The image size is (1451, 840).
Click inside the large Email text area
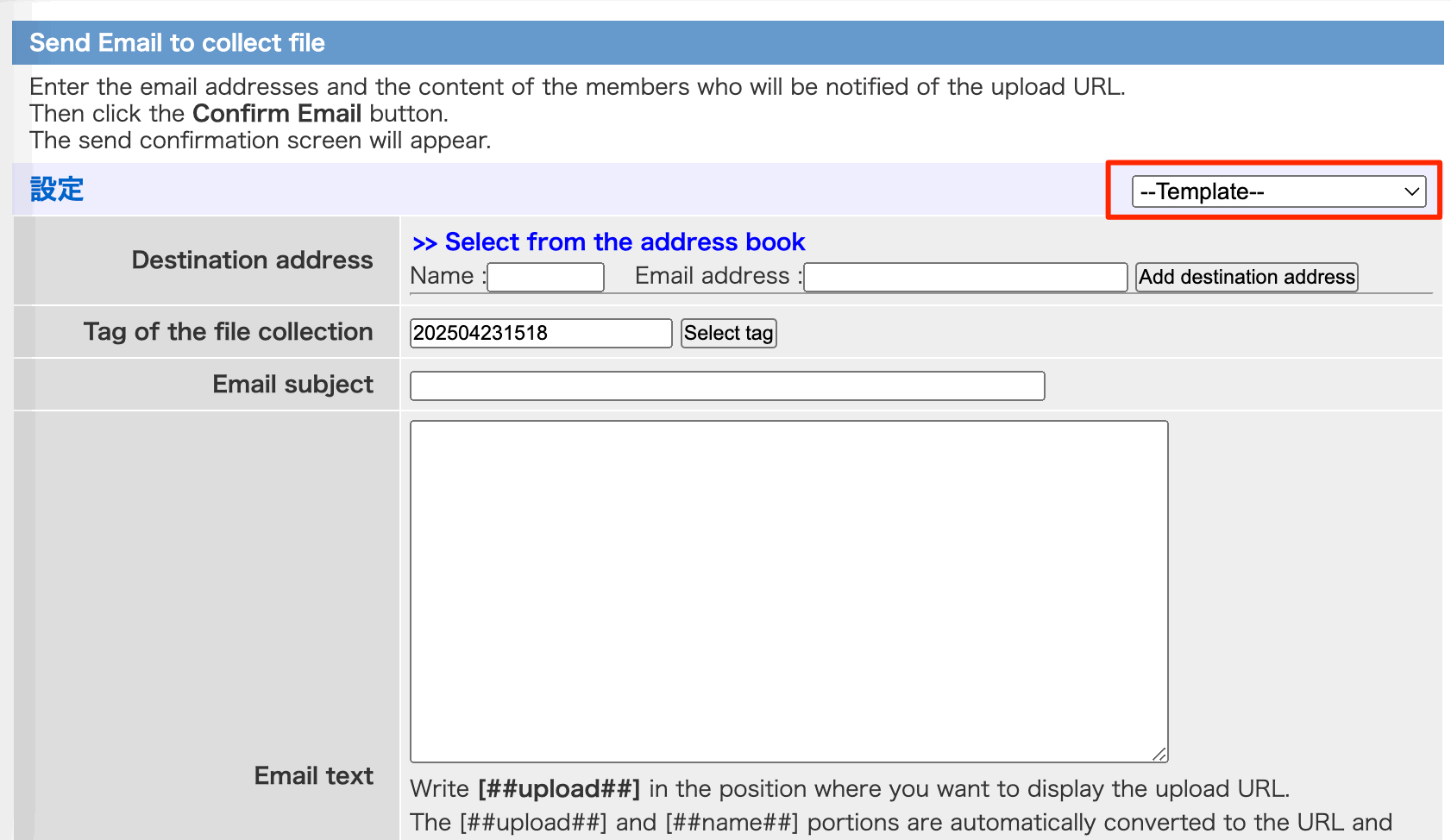(788, 591)
